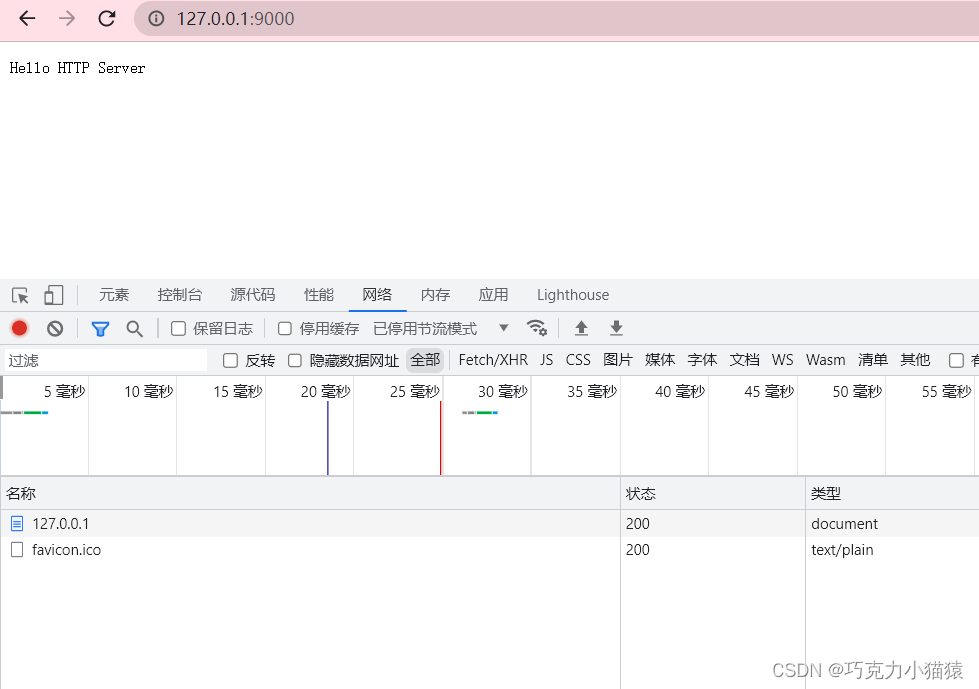Switch to the 元素 tab
Screen dimensions: 979x689
pyautogui.click(x=114, y=295)
